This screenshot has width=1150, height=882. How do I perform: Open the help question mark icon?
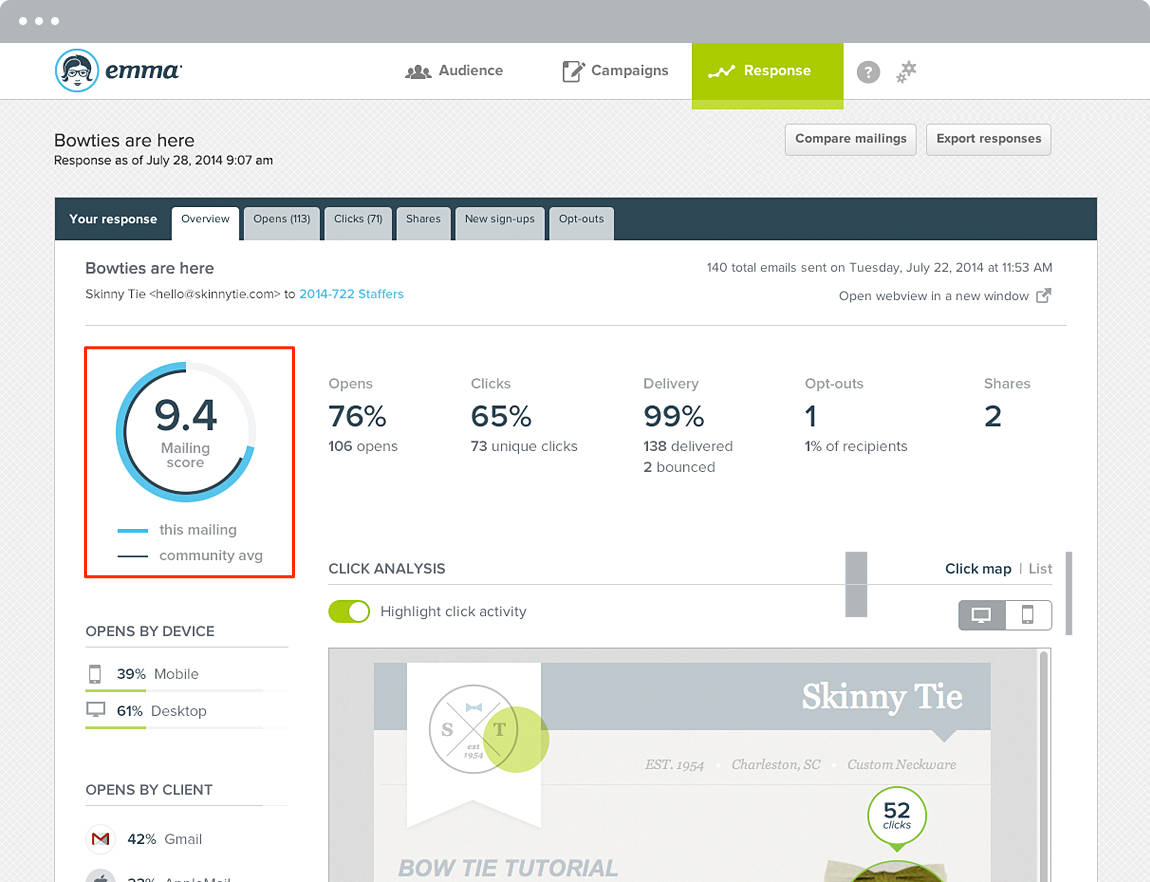click(868, 72)
